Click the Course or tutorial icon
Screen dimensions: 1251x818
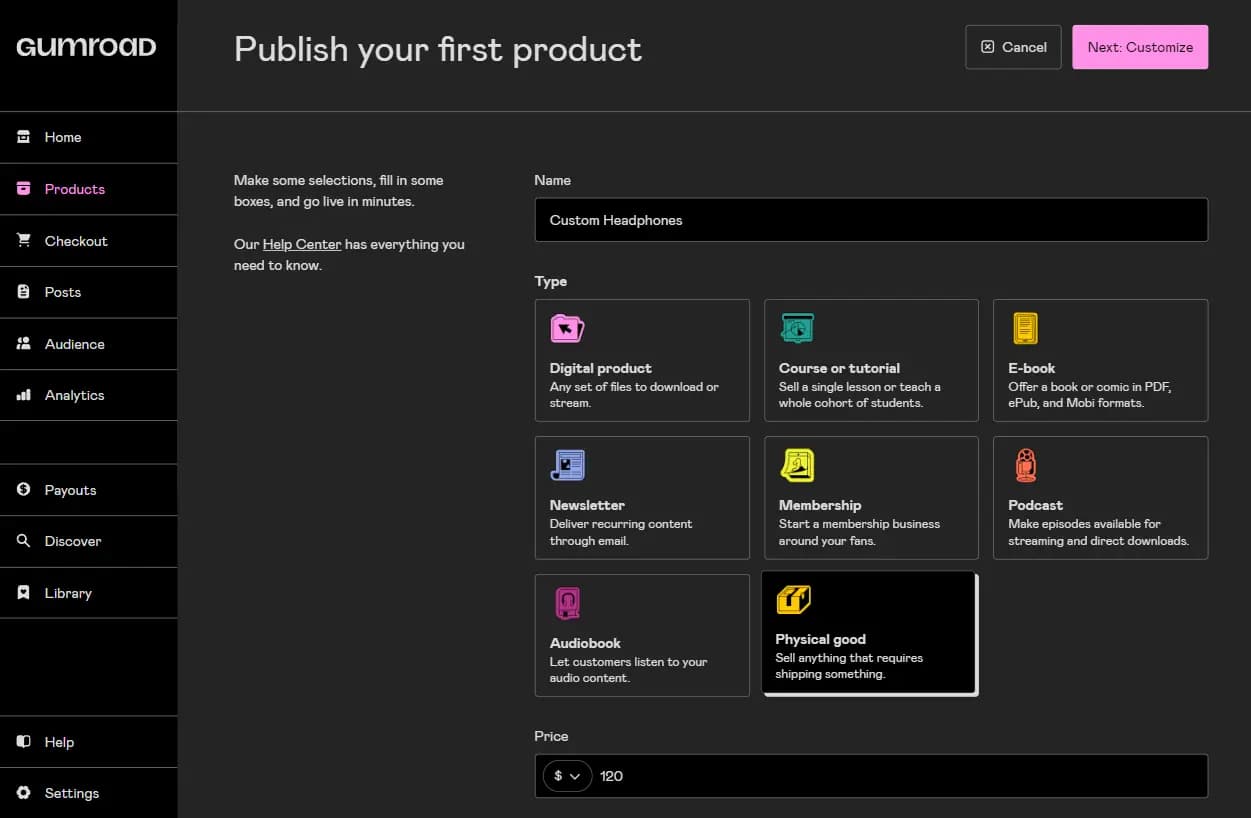point(796,328)
